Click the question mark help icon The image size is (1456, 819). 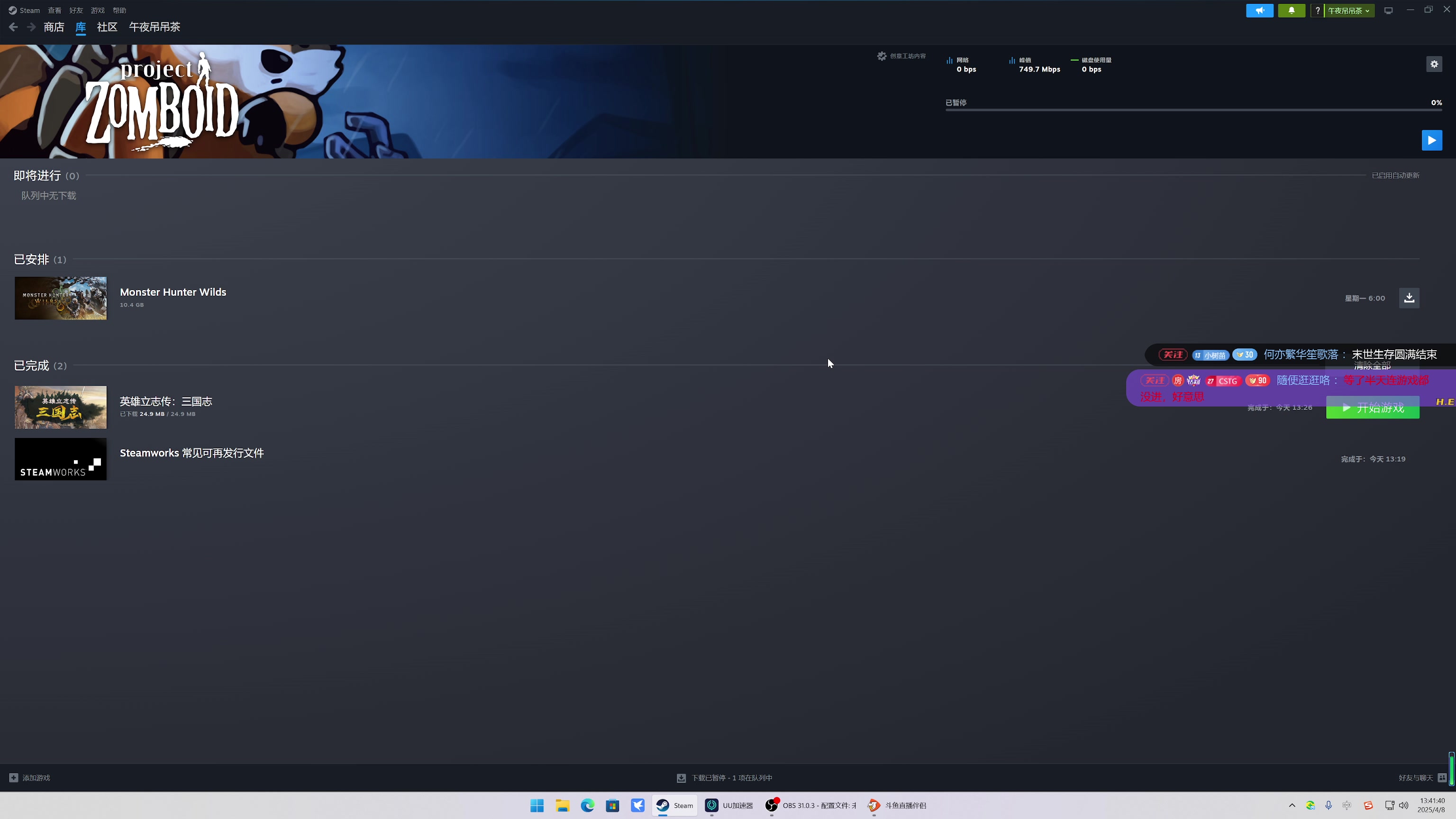coord(1317,10)
